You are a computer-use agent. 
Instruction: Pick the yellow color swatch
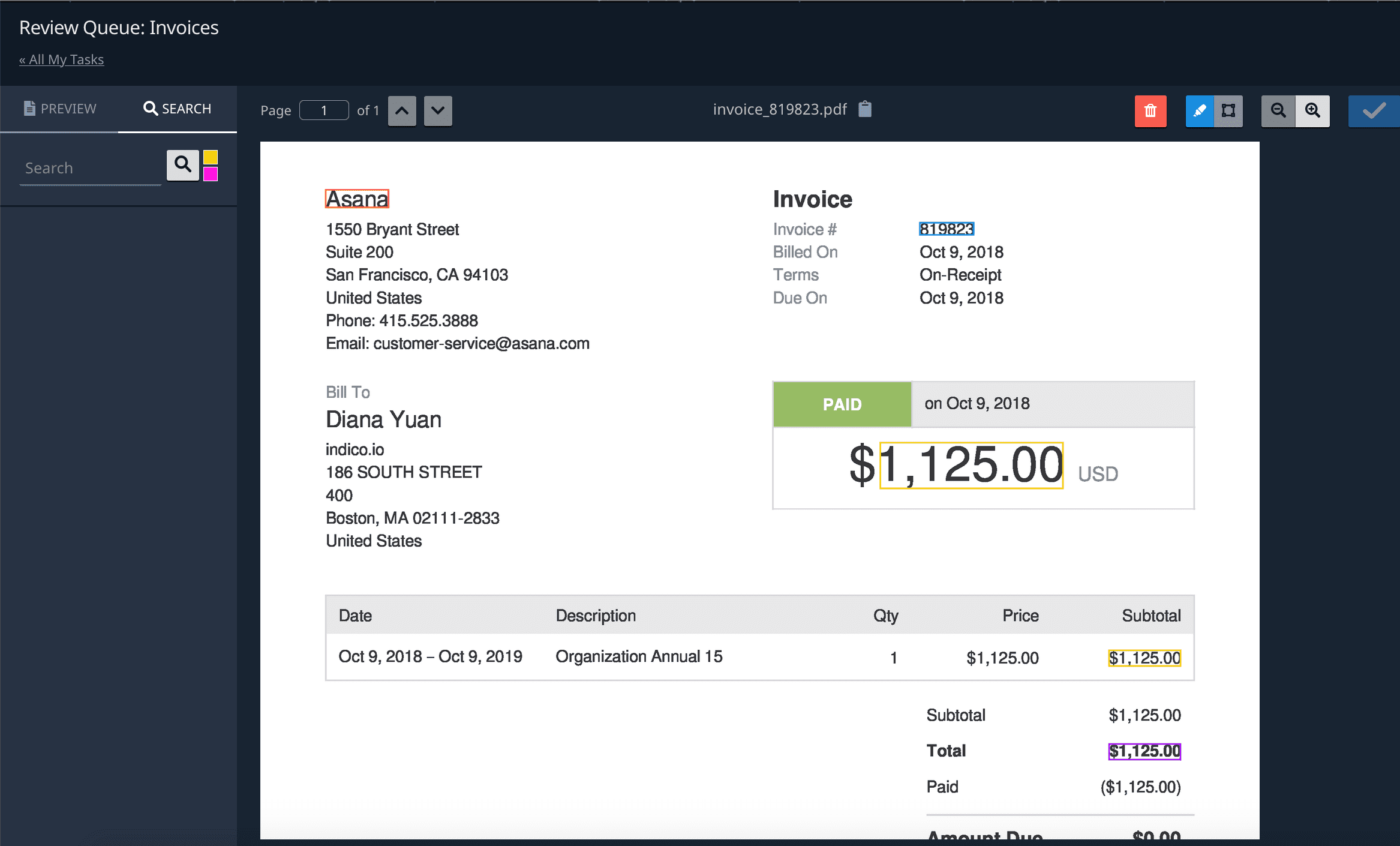[x=211, y=158]
